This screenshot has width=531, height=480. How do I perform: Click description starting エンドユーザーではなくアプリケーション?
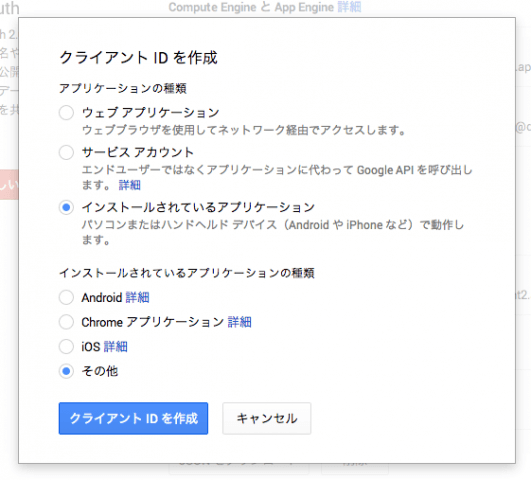click(x=277, y=177)
